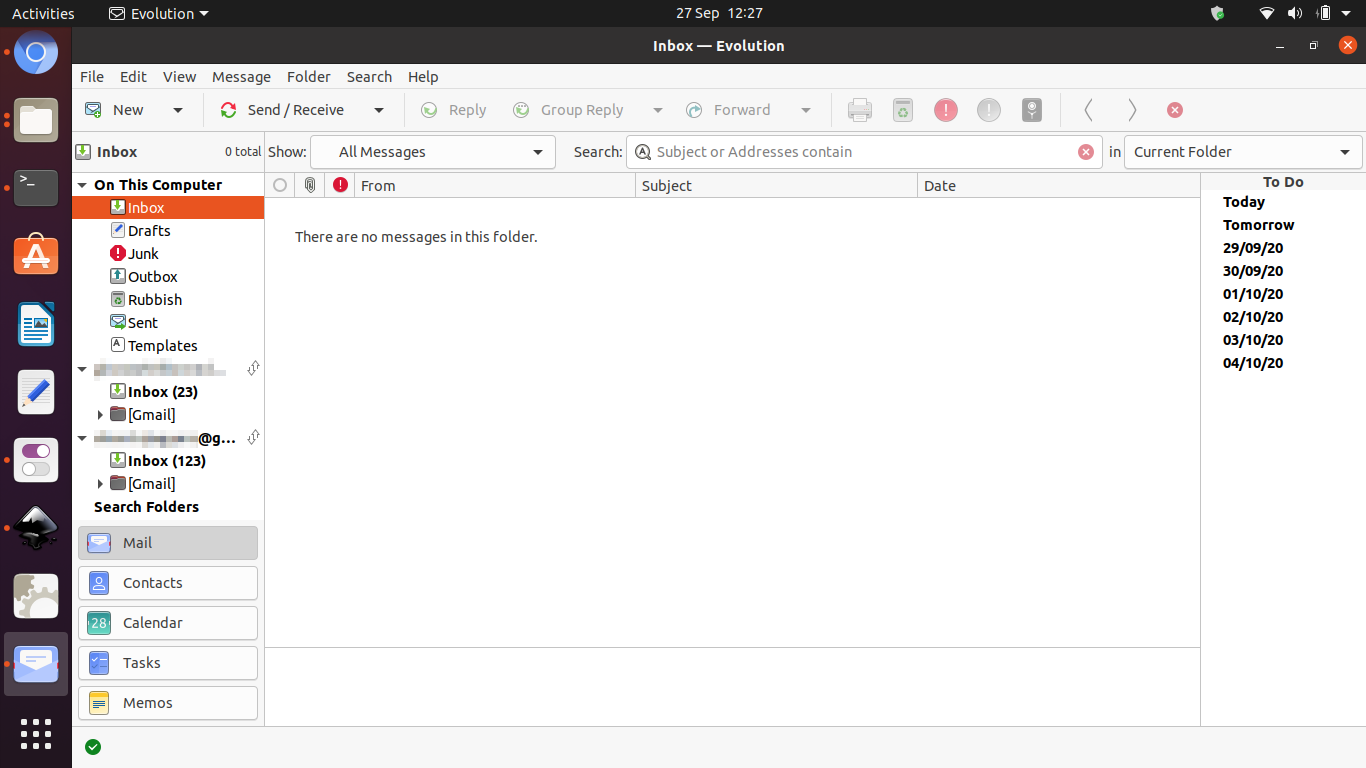Click the Forward toolbar button
Viewport: 1366px width, 768px height.
(x=728, y=110)
